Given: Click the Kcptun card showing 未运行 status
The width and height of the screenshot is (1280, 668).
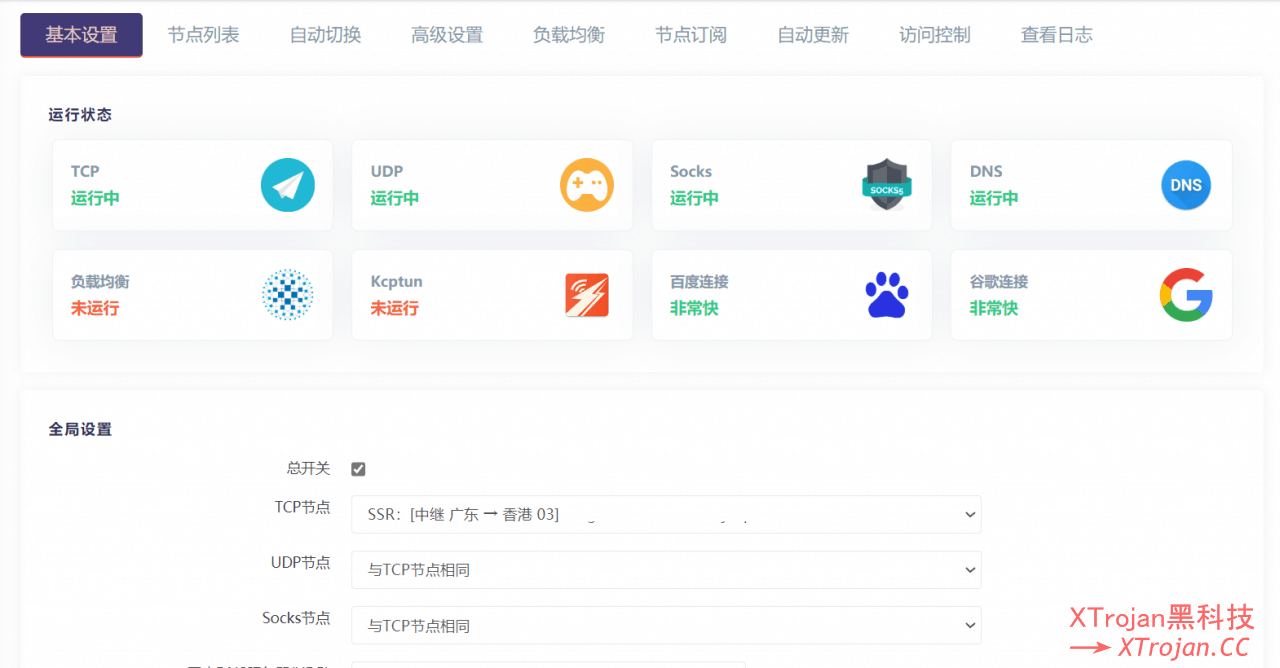Looking at the screenshot, I should [x=491, y=295].
